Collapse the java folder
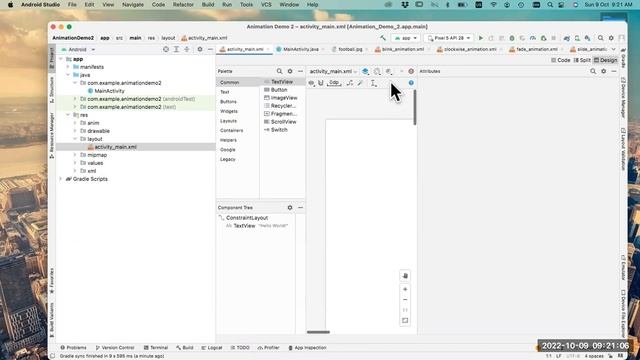 point(68,75)
